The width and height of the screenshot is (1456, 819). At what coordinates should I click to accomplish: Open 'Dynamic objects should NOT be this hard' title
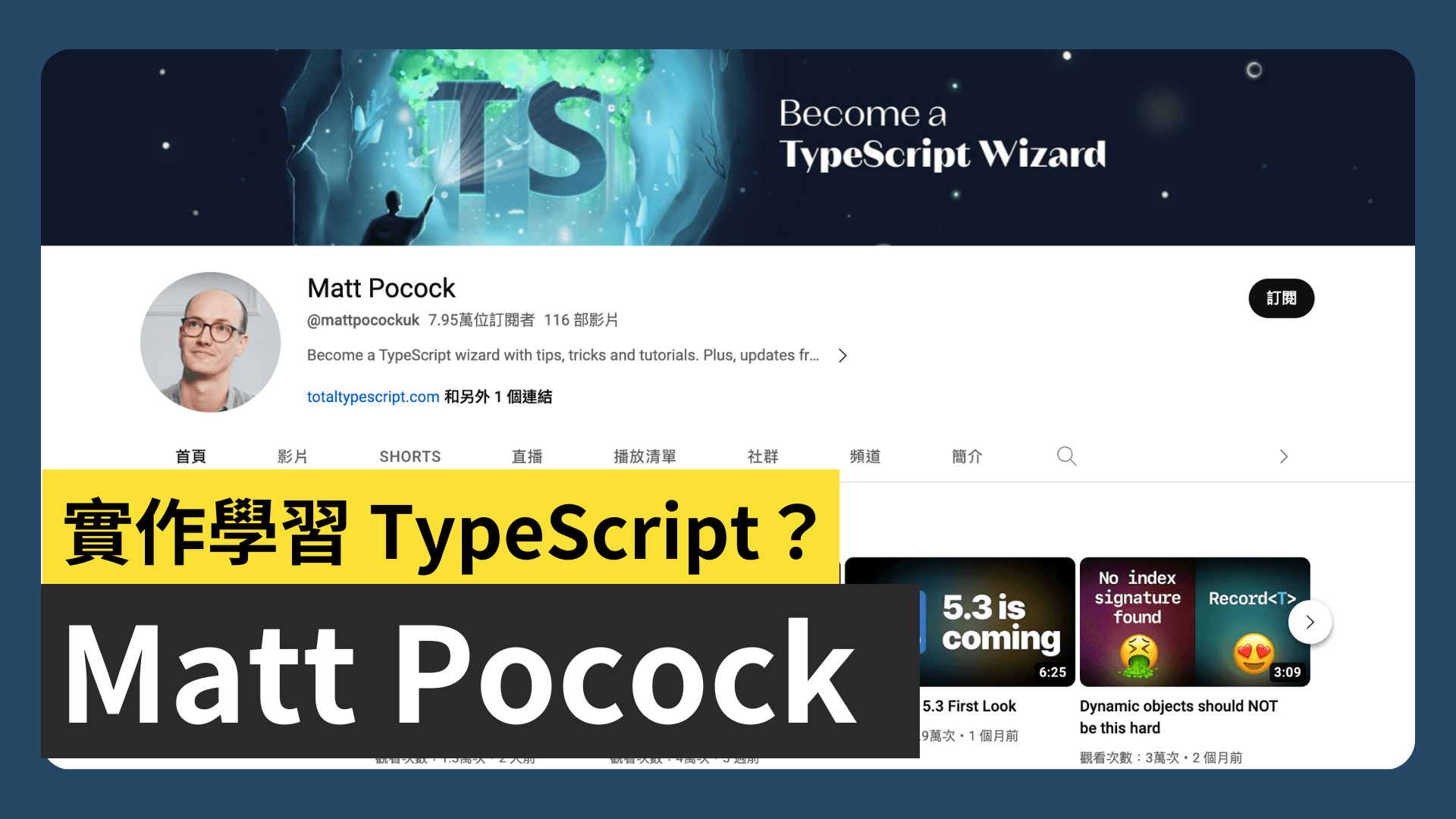click(x=1178, y=717)
